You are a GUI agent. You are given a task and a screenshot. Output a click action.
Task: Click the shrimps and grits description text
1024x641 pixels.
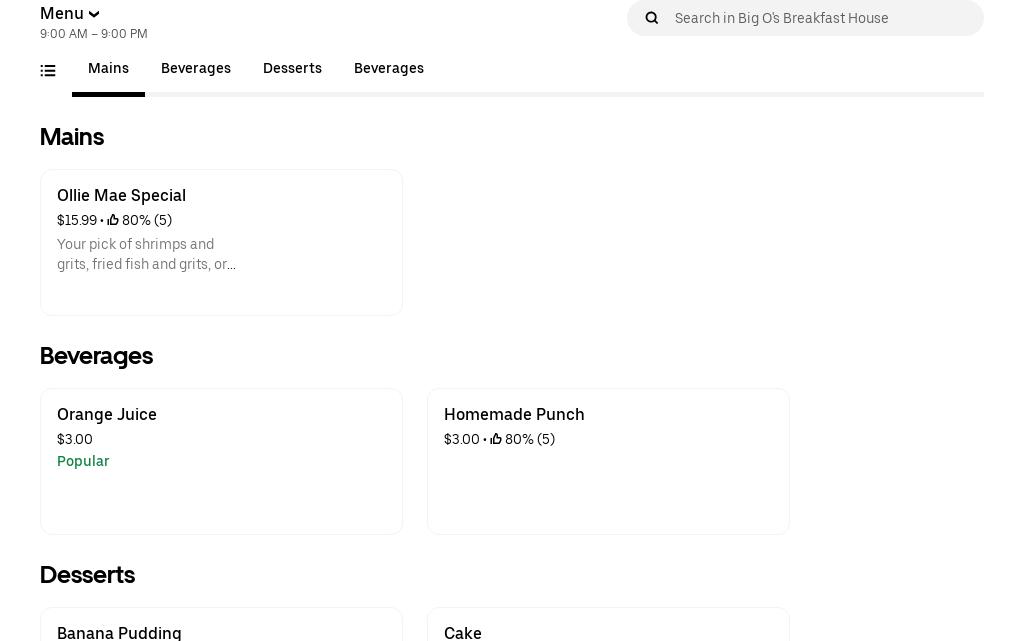point(147,255)
